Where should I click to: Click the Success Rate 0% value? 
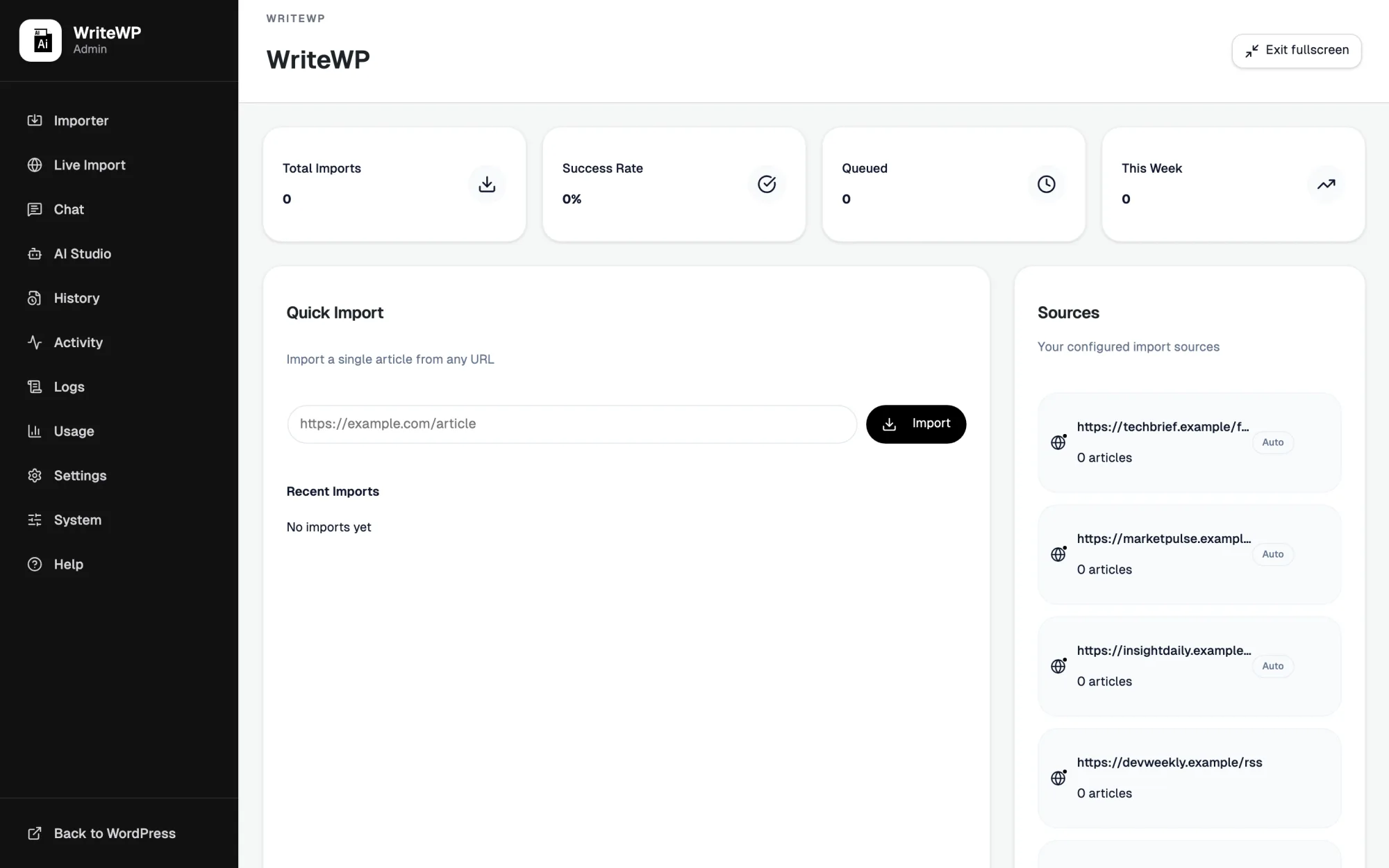[572, 199]
